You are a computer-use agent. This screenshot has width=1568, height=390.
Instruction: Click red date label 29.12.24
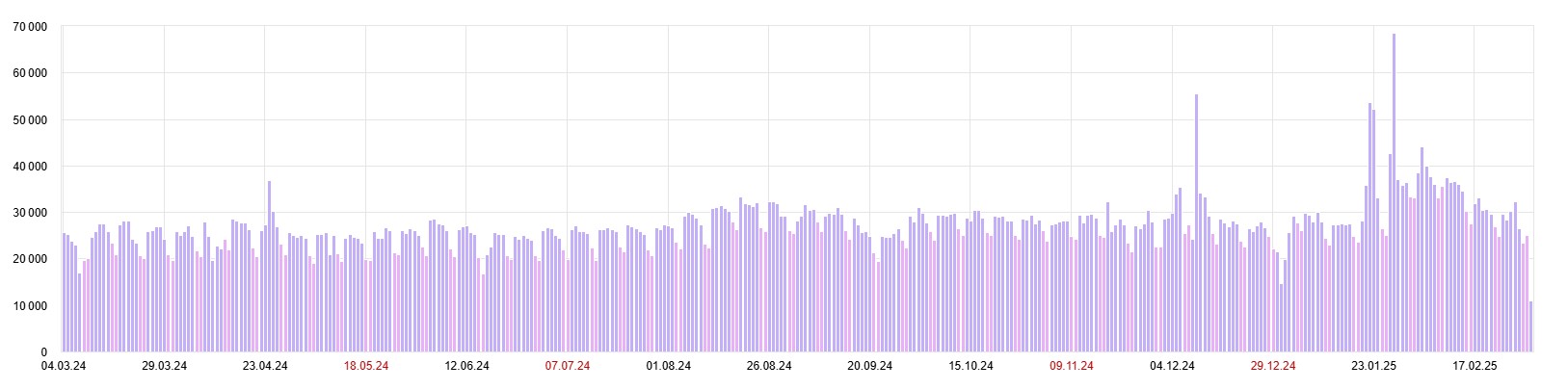point(1273,366)
